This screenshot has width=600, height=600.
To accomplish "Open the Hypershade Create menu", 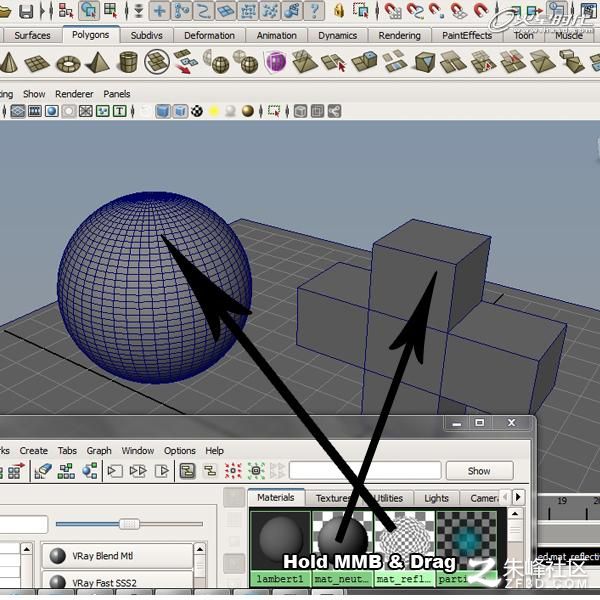I will [x=34, y=450].
